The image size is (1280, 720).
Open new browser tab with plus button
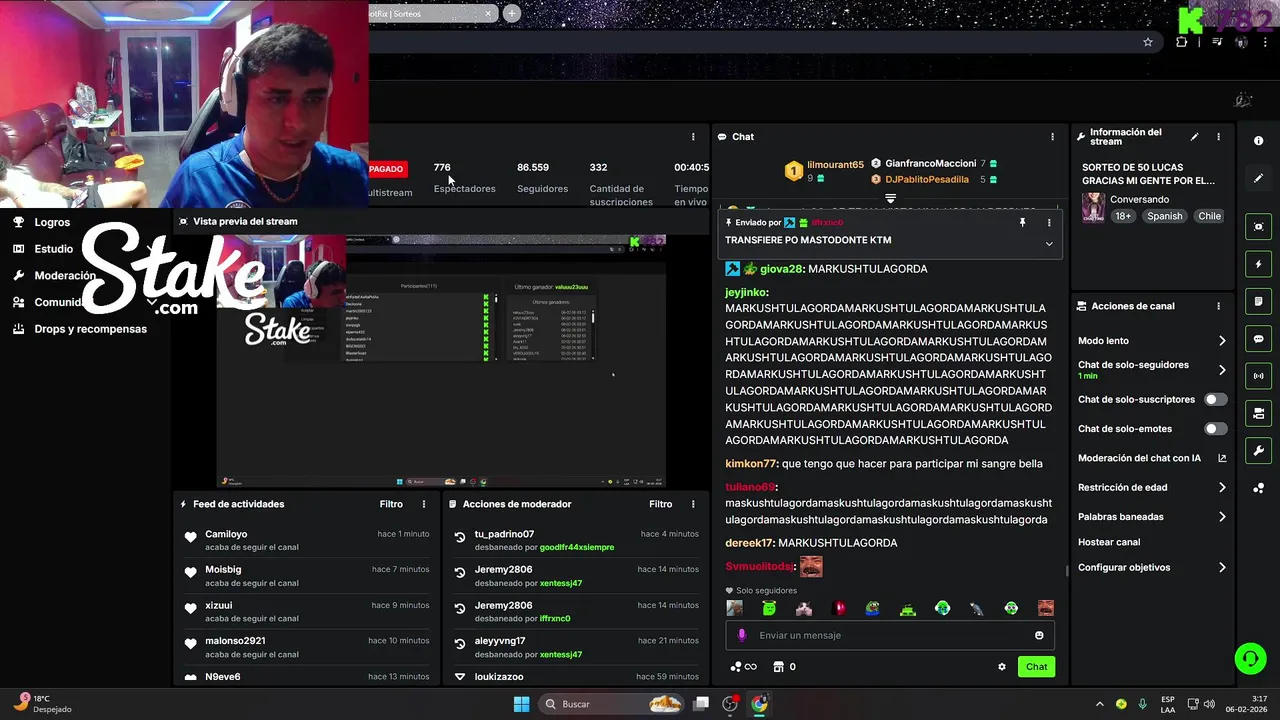(512, 13)
